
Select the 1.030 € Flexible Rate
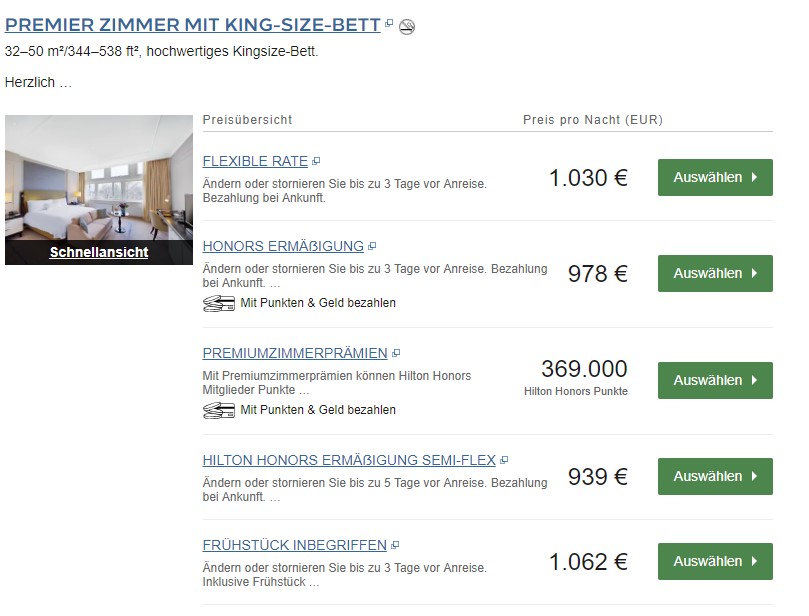click(x=715, y=178)
